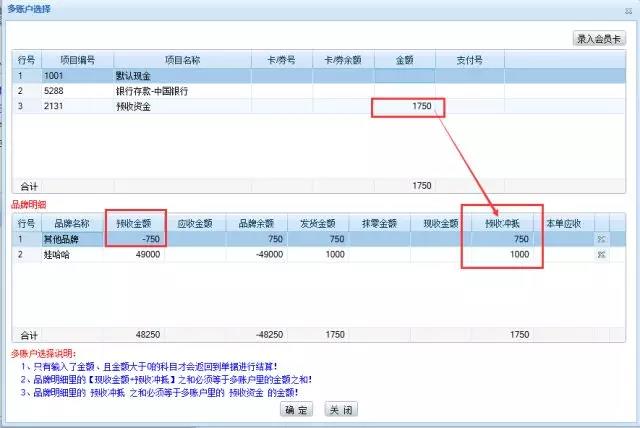Click the 发货金额 column header
The image size is (640, 428).
click(318, 223)
